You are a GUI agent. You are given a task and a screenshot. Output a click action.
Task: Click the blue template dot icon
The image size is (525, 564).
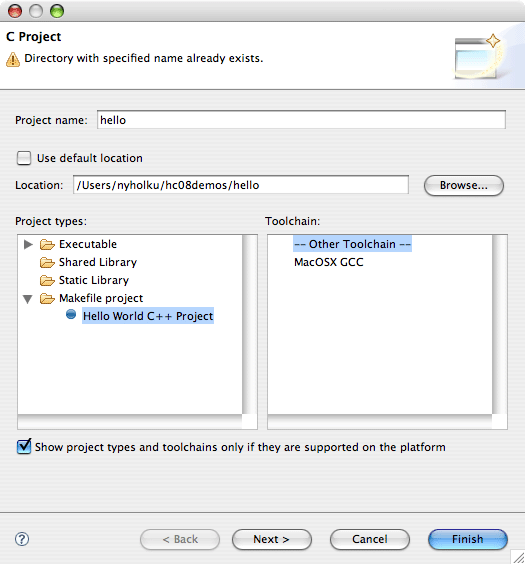(71, 314)
